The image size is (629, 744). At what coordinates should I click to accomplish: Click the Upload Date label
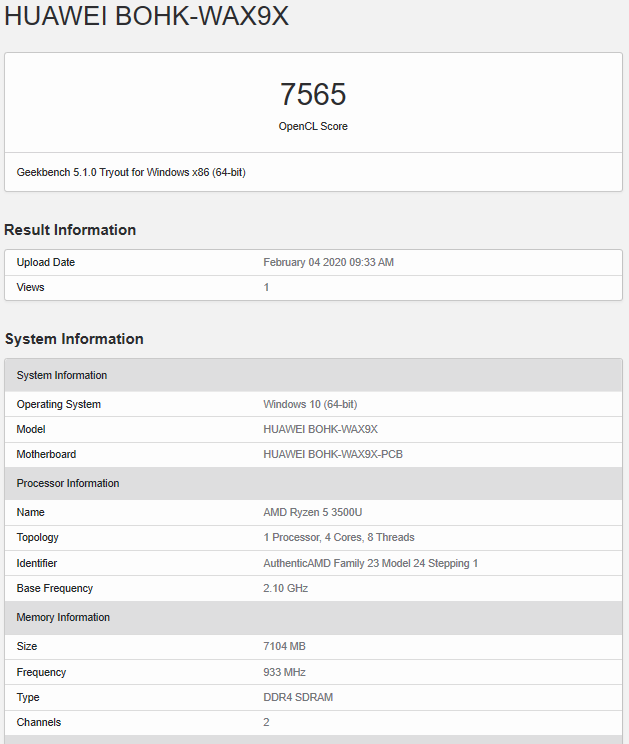pos(46,262)
